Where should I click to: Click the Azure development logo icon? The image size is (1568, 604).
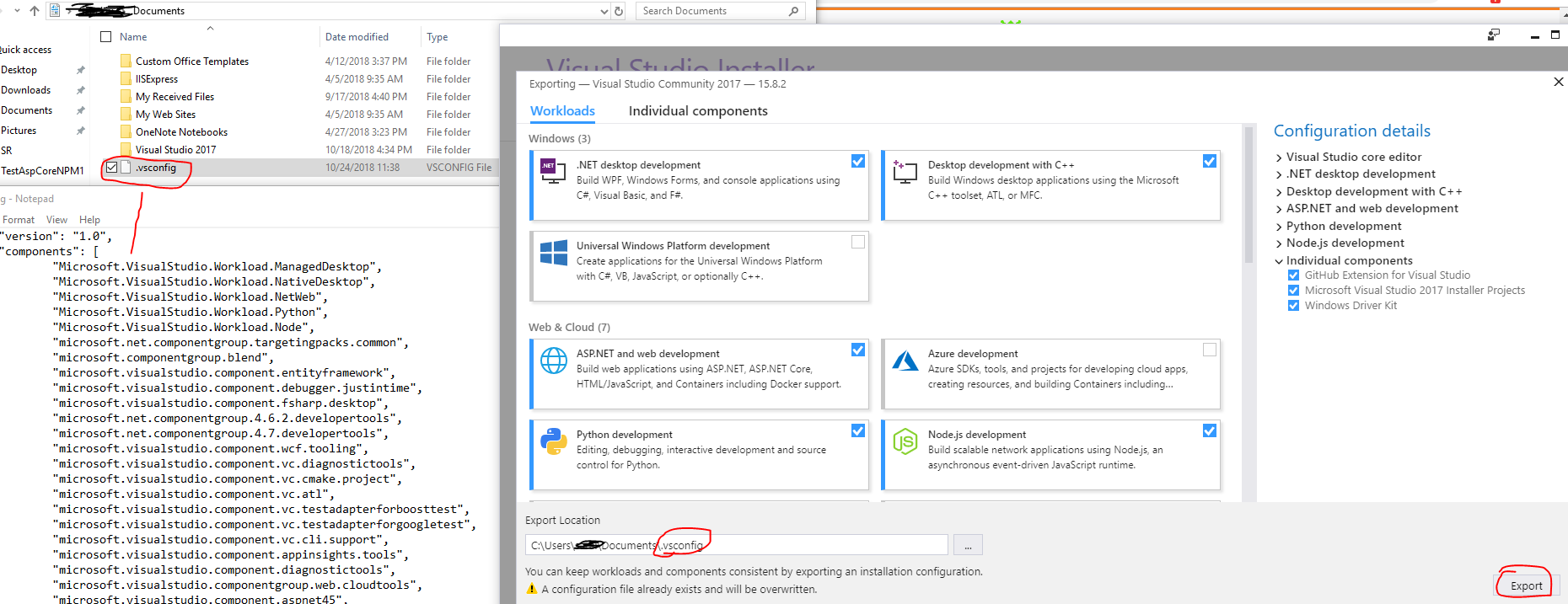coord(905,361)
